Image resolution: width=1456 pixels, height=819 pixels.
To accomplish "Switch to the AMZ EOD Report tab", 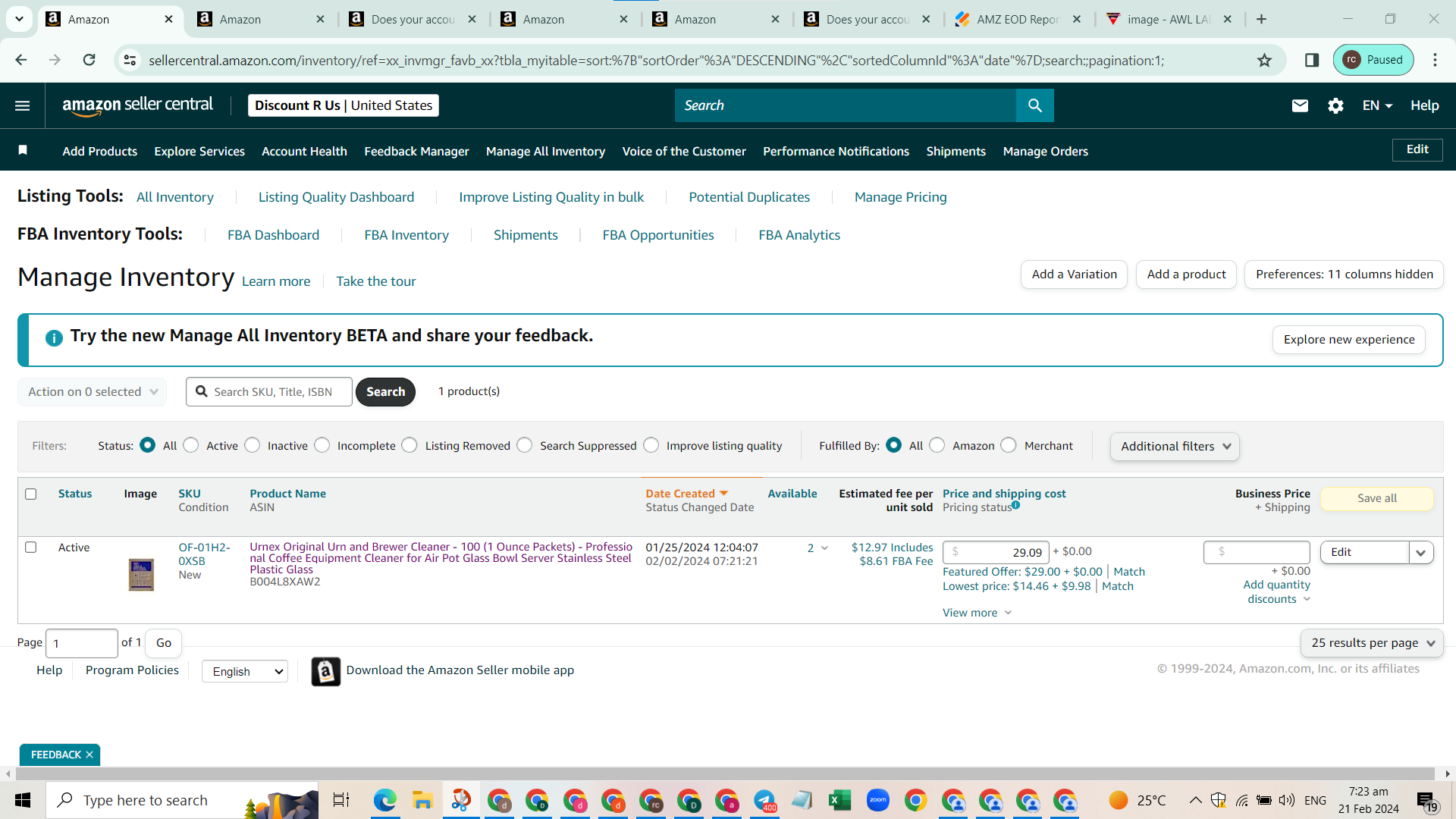I will (1018, 20).
